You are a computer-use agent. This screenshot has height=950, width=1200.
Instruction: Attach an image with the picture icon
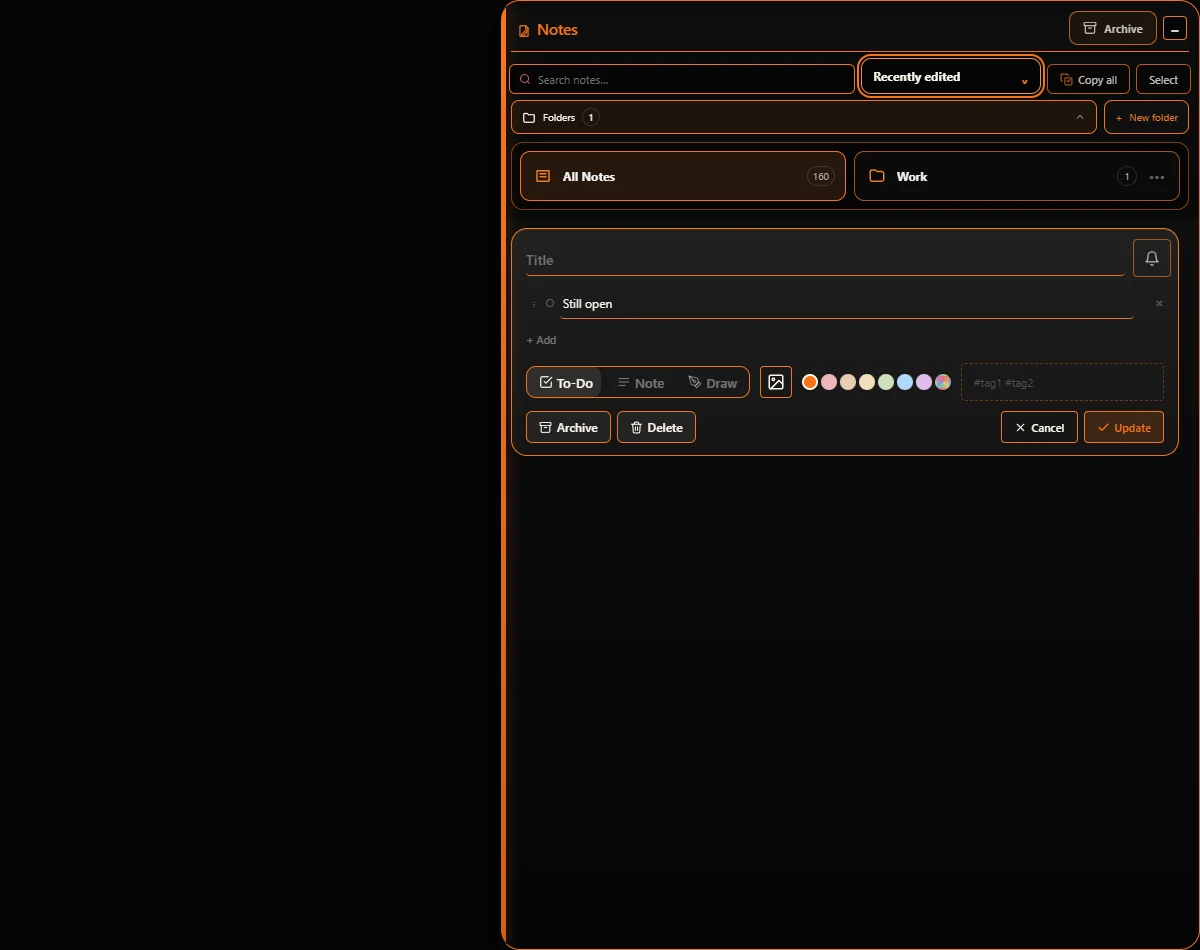pos(776,382)
